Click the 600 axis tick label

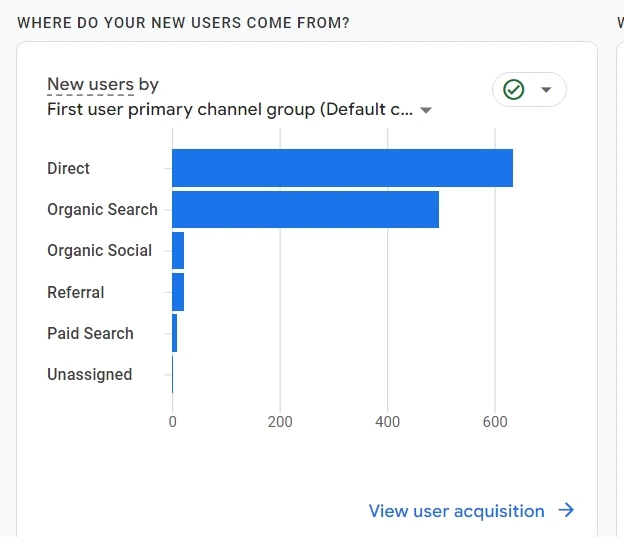click(x=495, y=422)
